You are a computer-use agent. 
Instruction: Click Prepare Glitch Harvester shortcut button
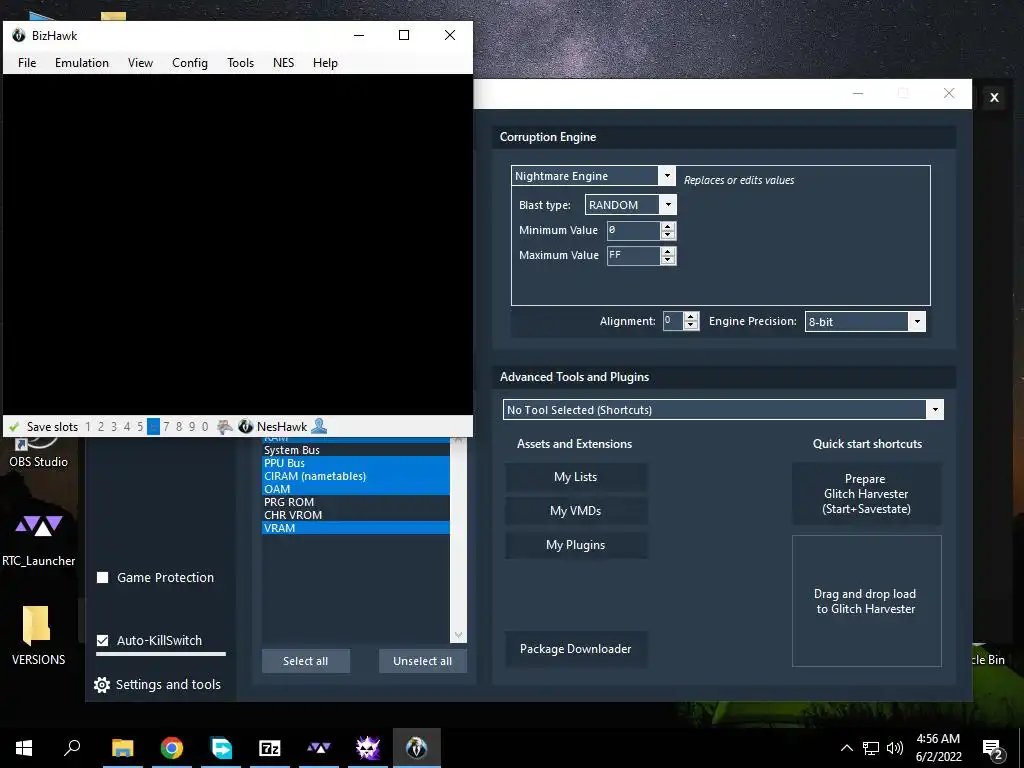[x=866, y=494]
